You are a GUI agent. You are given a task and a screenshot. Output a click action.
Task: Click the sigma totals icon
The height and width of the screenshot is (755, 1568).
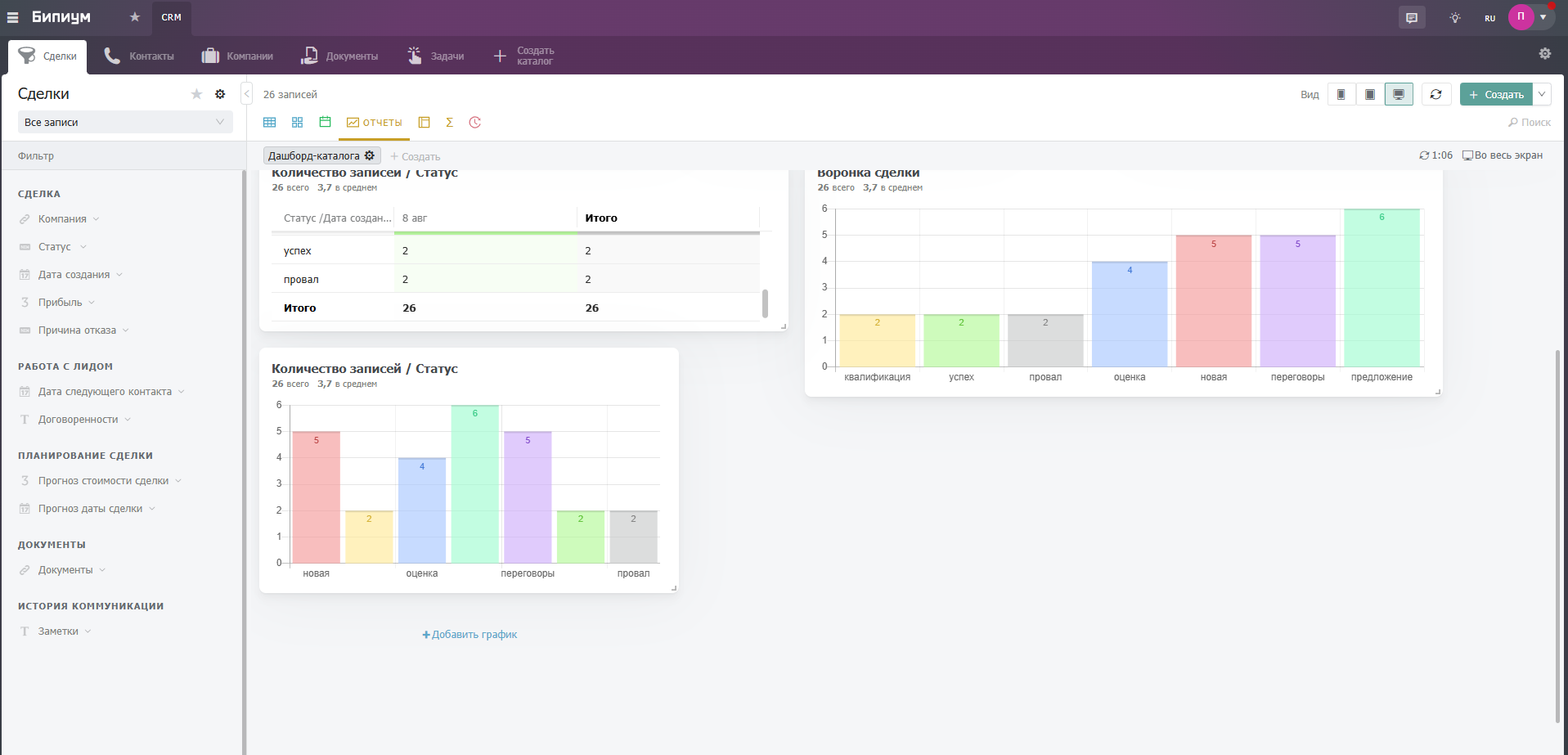(x=449, y=123)
